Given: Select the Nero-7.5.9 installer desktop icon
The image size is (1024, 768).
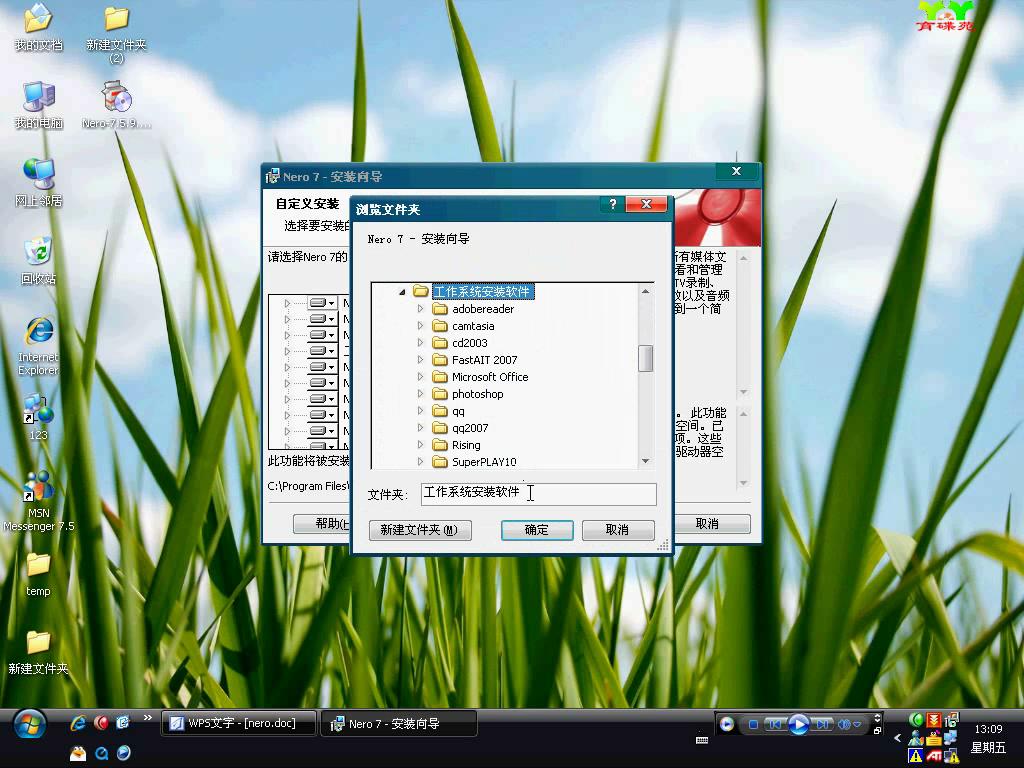Looking at the screenshot, I should pyautogui.click(x=116, y=106).
